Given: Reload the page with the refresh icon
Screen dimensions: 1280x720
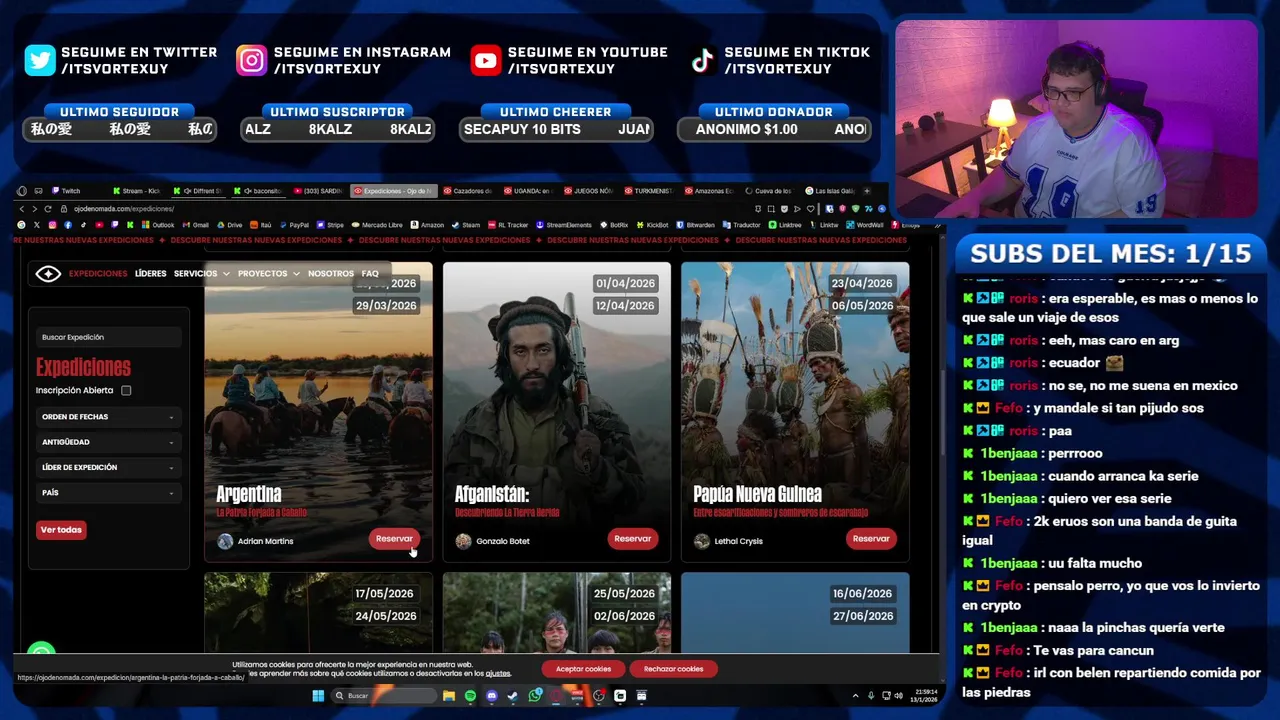Looking at the screenshot, I should tap(47, 209).
